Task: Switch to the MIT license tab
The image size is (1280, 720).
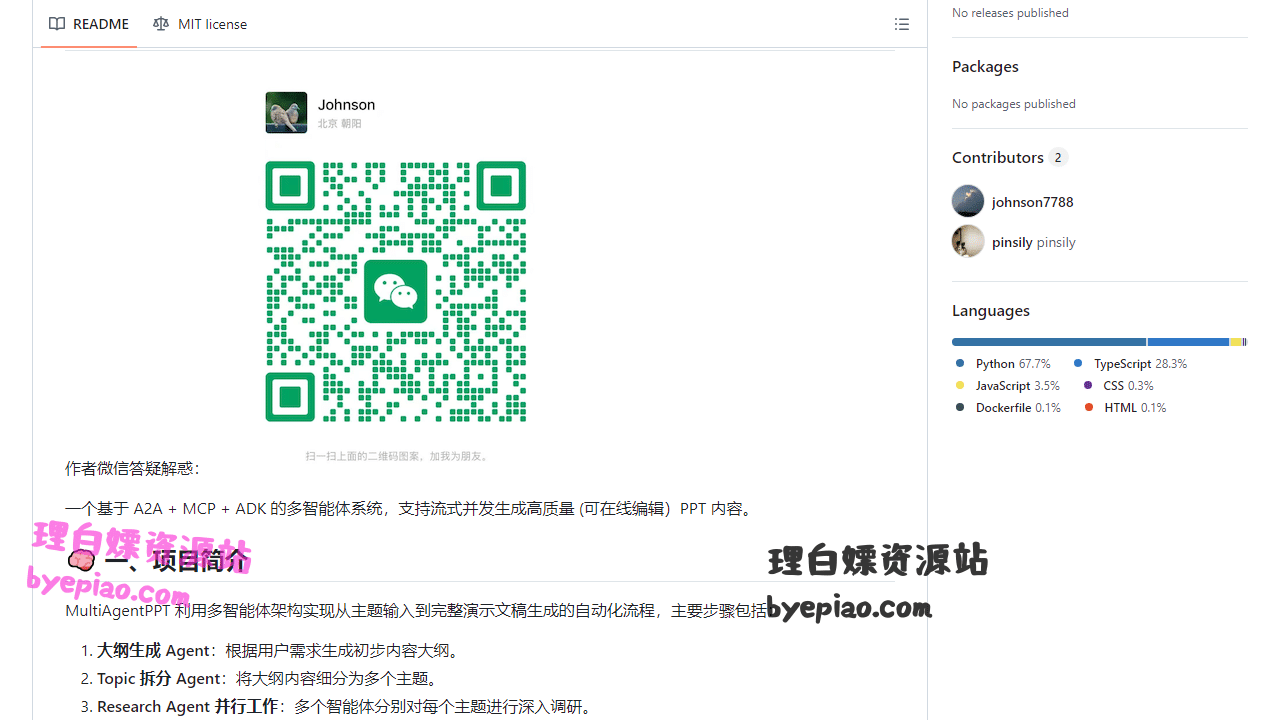Action: (200, 24)
